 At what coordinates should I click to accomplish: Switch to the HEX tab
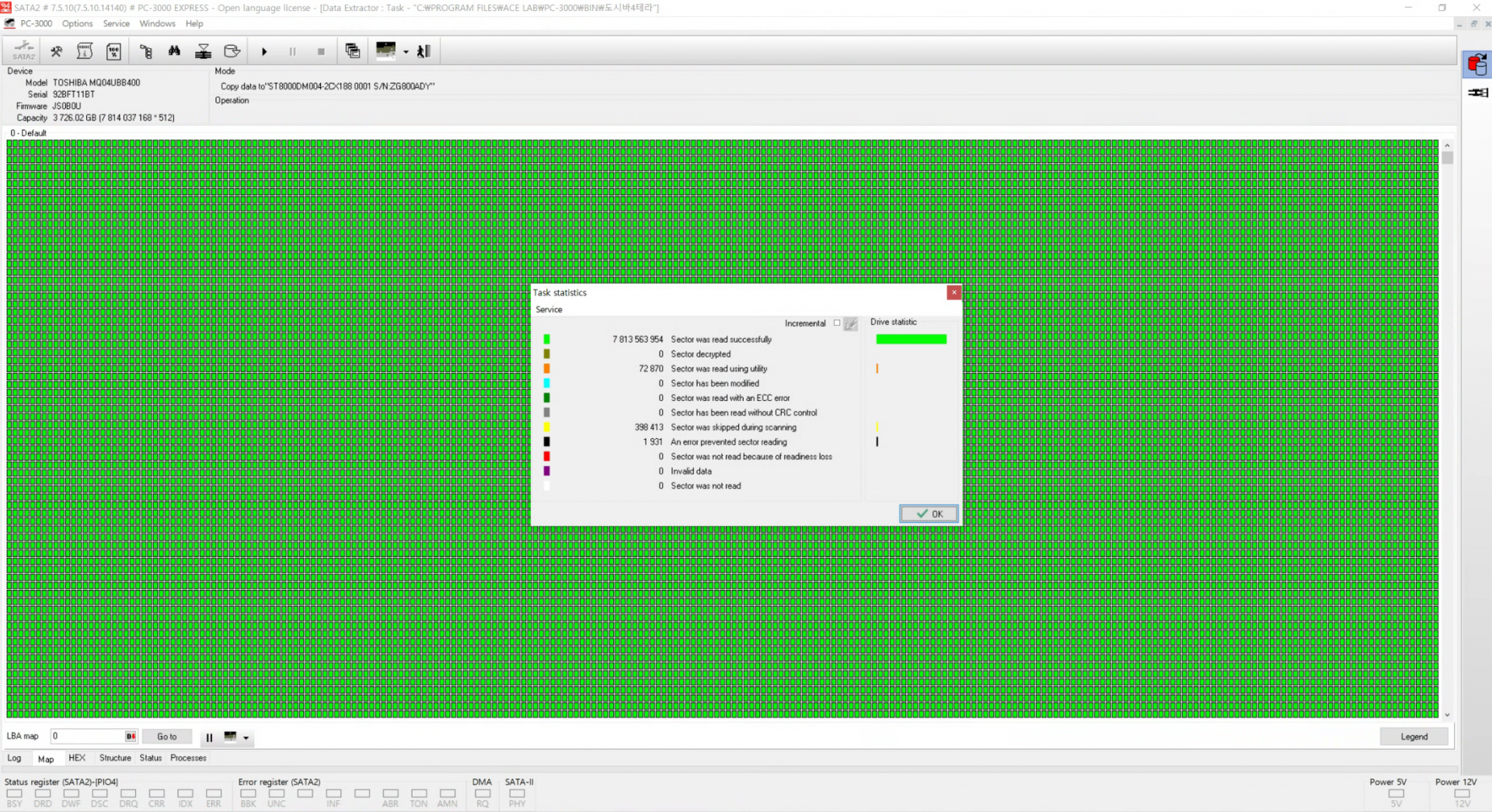point(77,758)
